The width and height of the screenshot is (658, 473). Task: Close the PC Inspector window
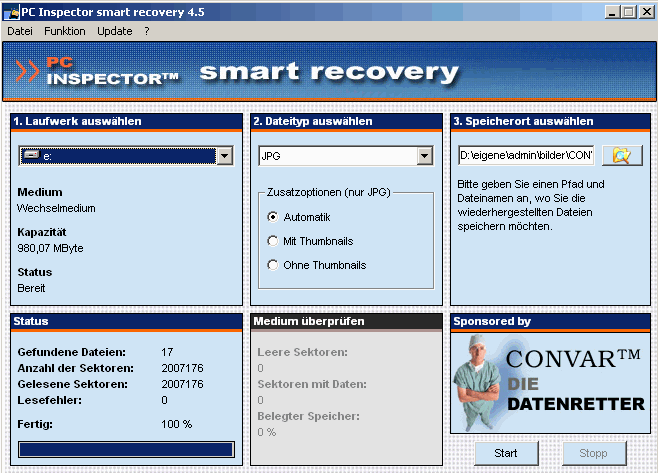pos(646,12)
